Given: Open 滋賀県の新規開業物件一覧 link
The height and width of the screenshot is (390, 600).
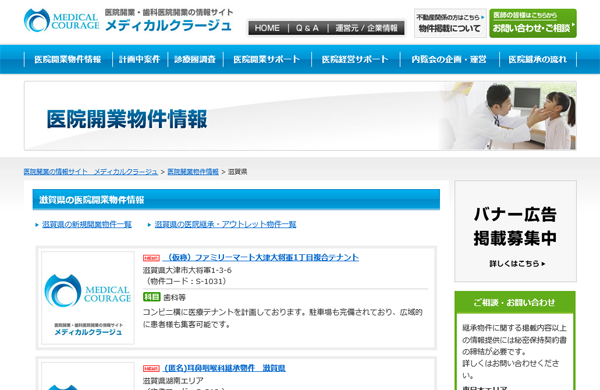Looking at the screenshot, I should point(87,224).
